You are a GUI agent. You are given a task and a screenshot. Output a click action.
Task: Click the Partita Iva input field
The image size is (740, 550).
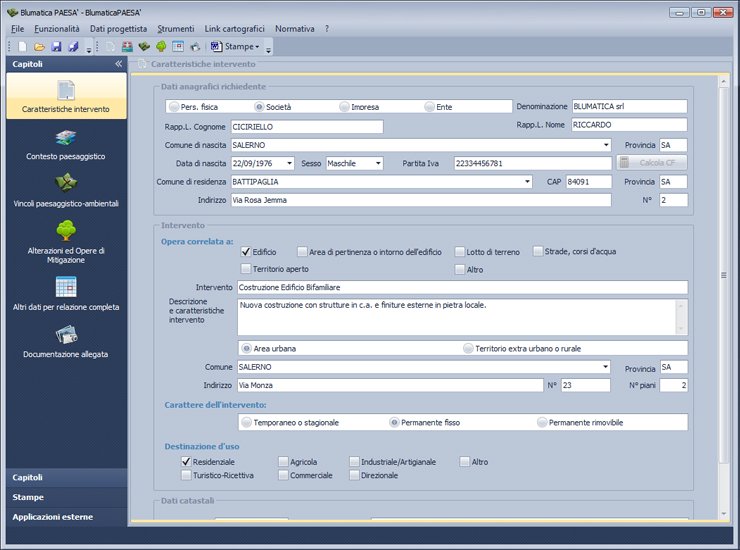[x=531, y=163]
